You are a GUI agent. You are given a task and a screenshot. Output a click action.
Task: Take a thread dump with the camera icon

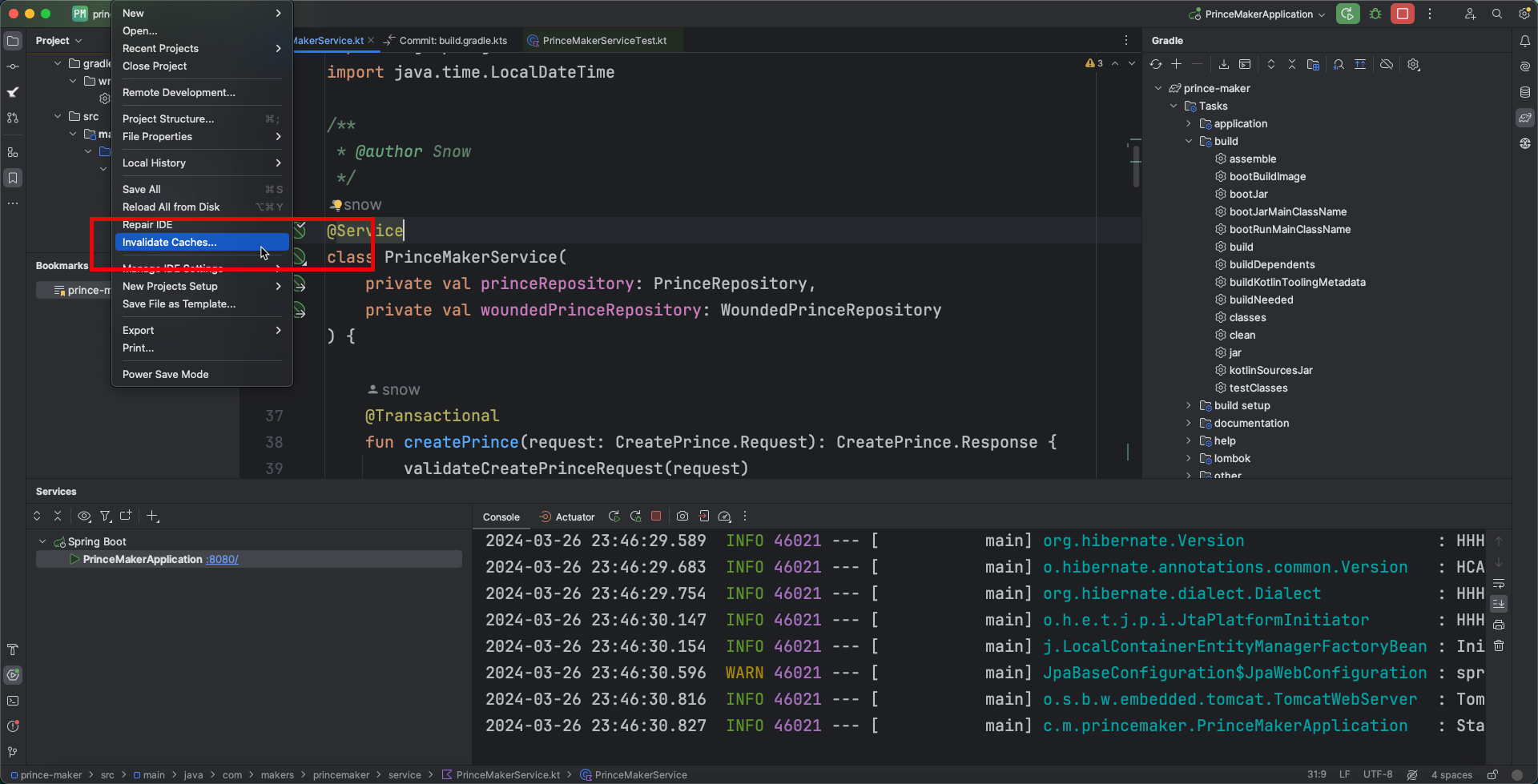(x=682, y=517)
